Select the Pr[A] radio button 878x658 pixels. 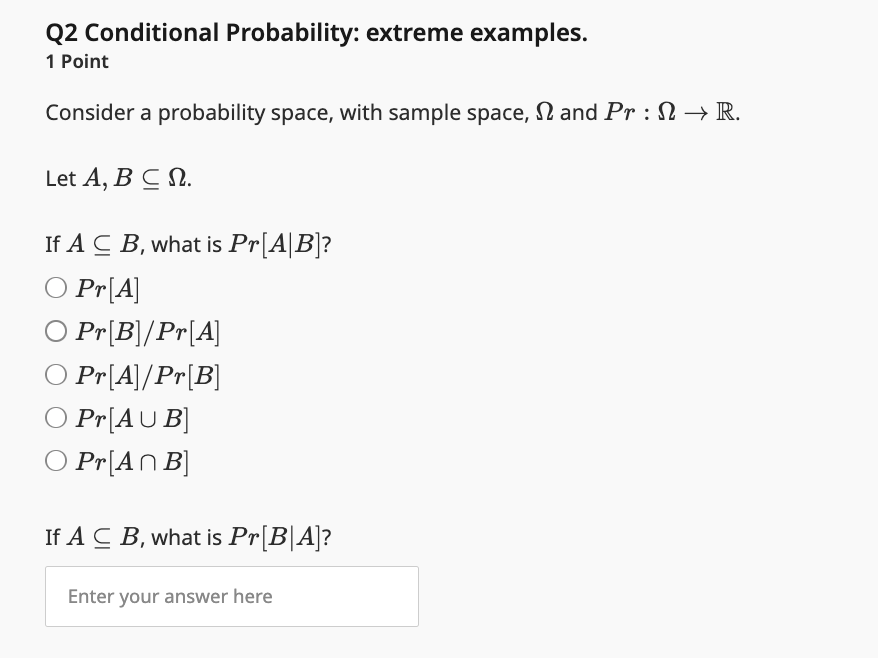pos(56,288)
